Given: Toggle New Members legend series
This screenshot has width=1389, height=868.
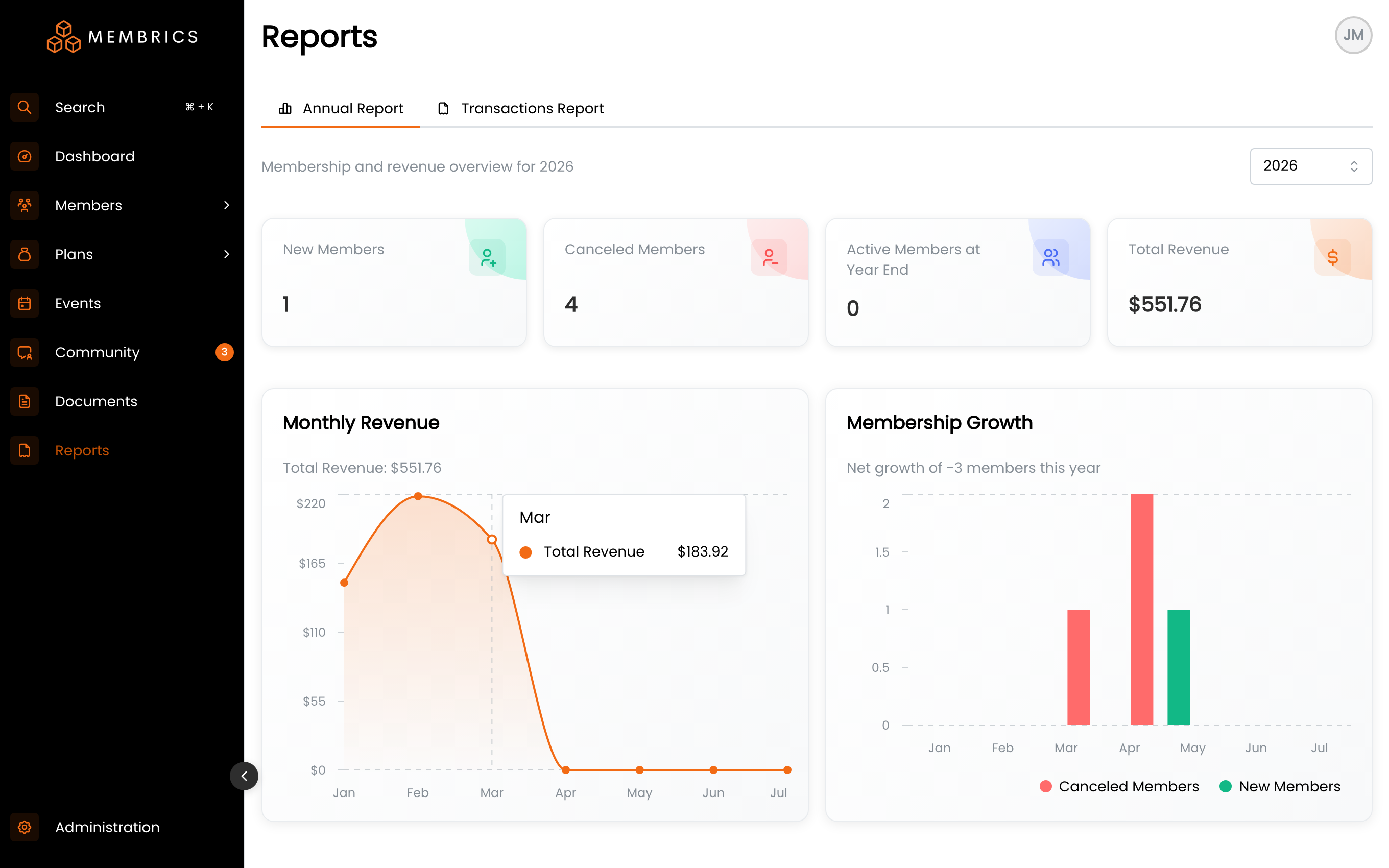Looking at the screenshot, I should [x=1280, y=786].
